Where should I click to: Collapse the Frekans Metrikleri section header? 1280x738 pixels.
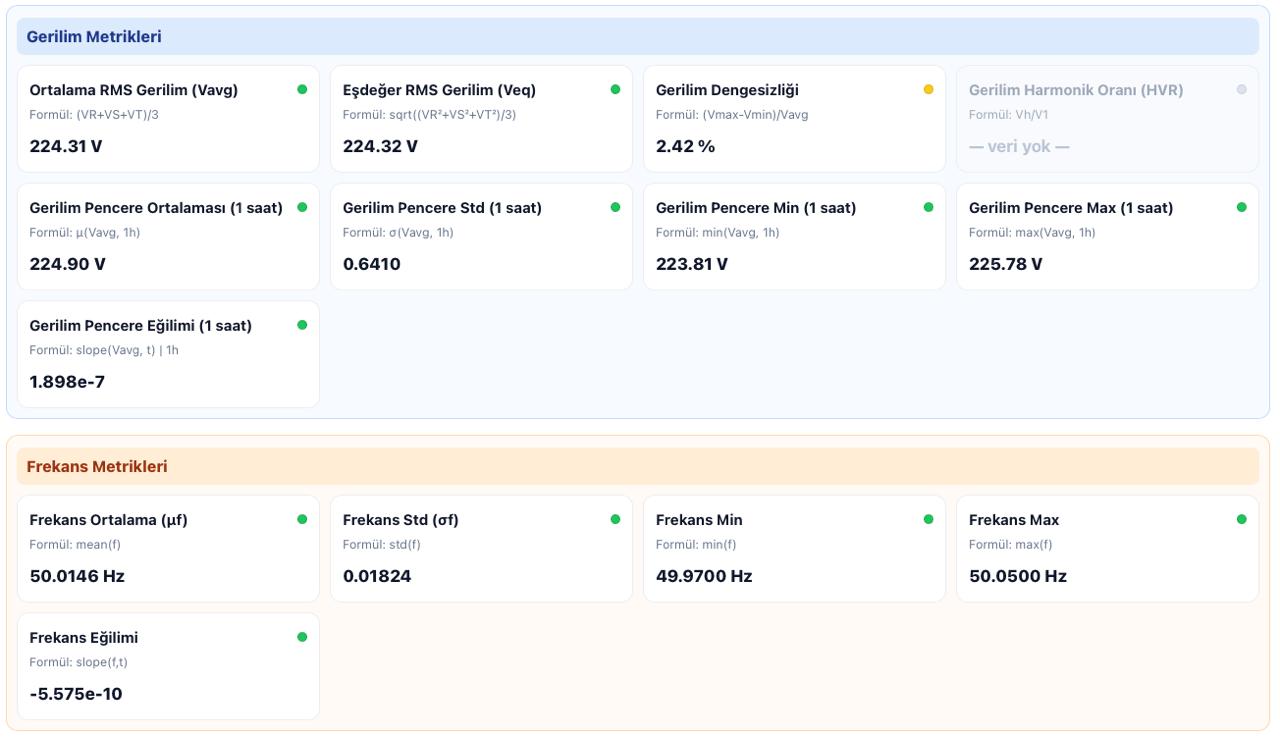tap(97, 467)
